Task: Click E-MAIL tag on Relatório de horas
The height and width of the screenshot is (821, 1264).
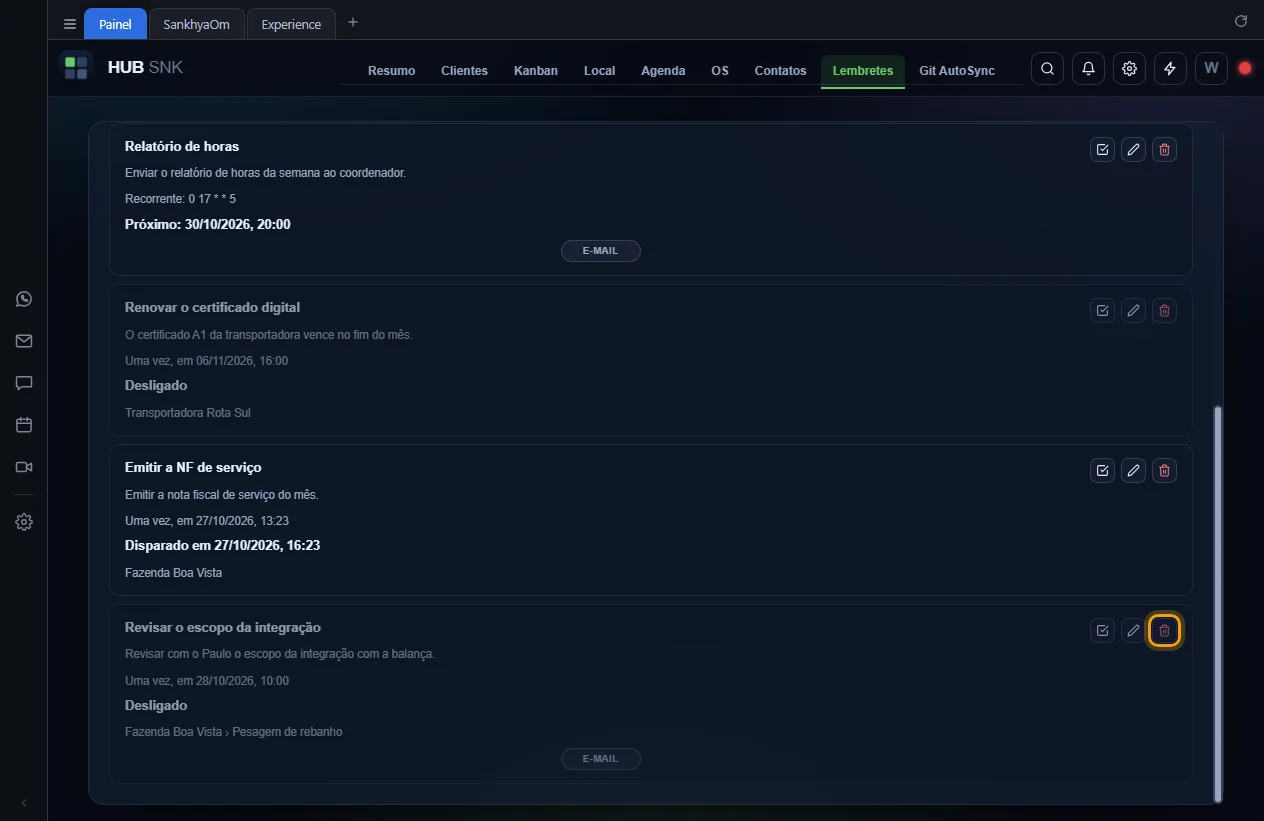Action: click(601, 251)
